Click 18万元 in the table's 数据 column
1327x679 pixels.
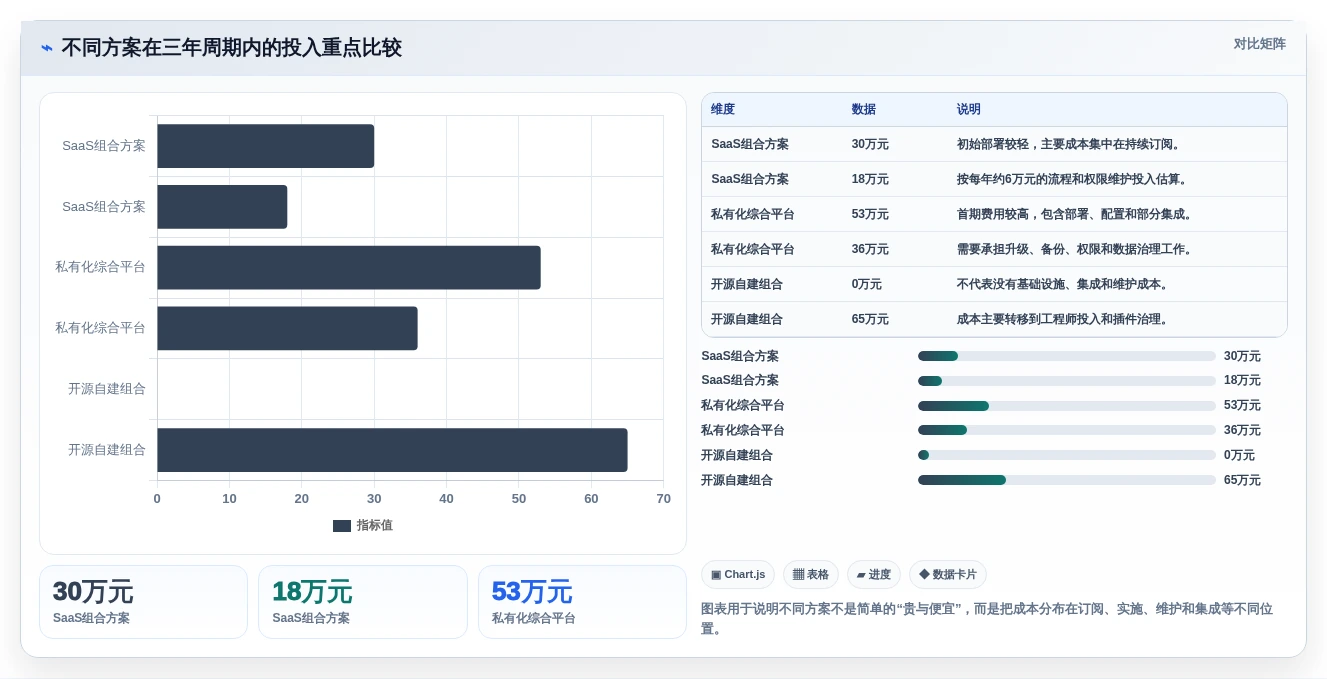coord(870,179)
